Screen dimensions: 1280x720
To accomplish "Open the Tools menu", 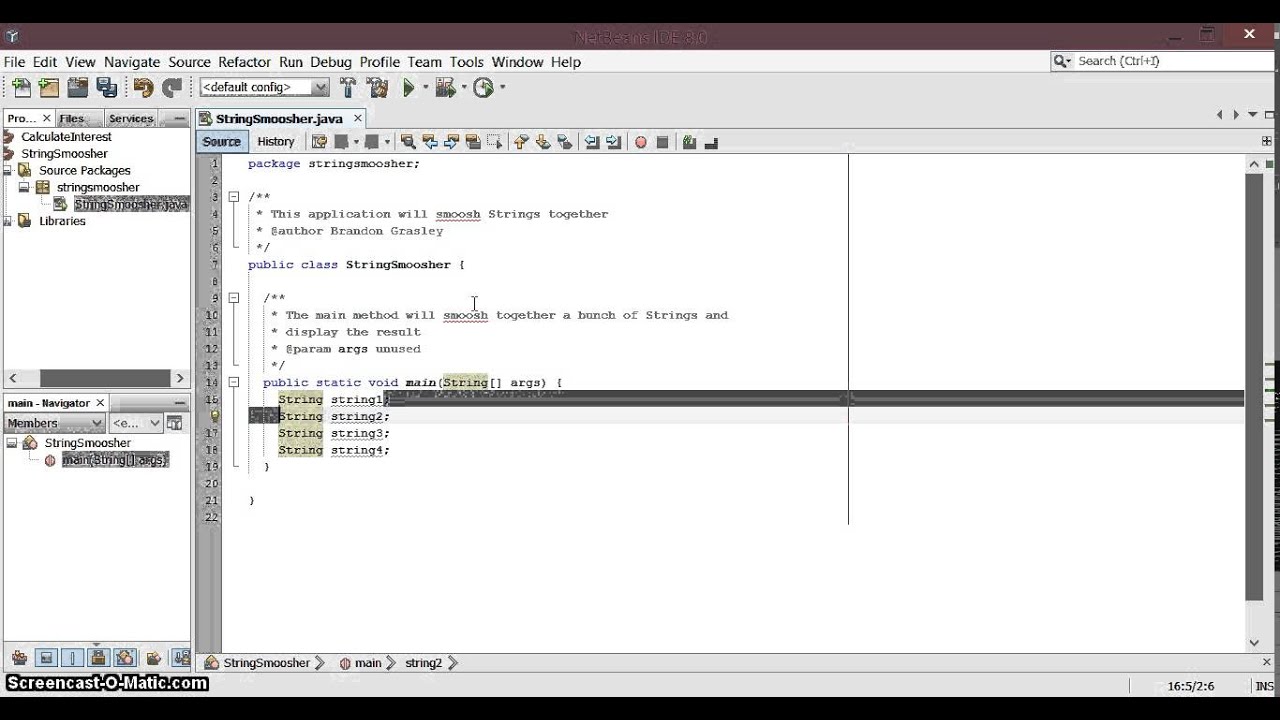I will coord(466,62).
